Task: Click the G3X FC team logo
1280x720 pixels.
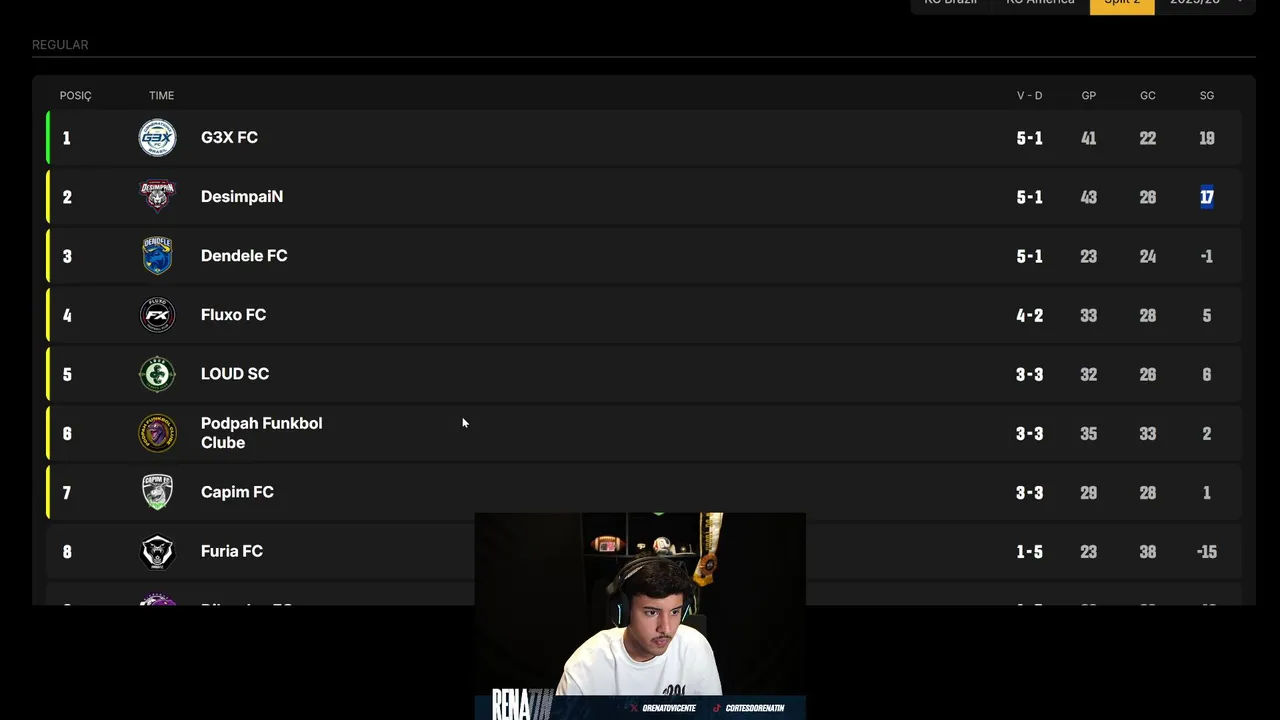Action: tap(157, 138)
